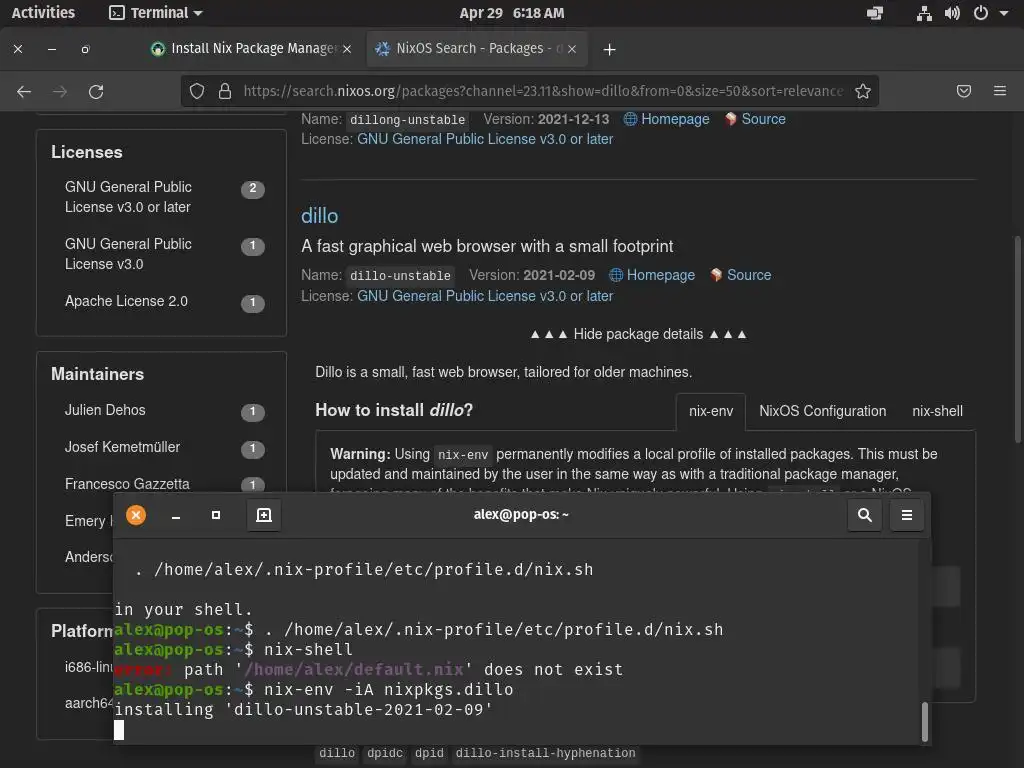The image size is (1024, 768).
Task: Switch to the nix-shell install tab
Action: point(937,411)
